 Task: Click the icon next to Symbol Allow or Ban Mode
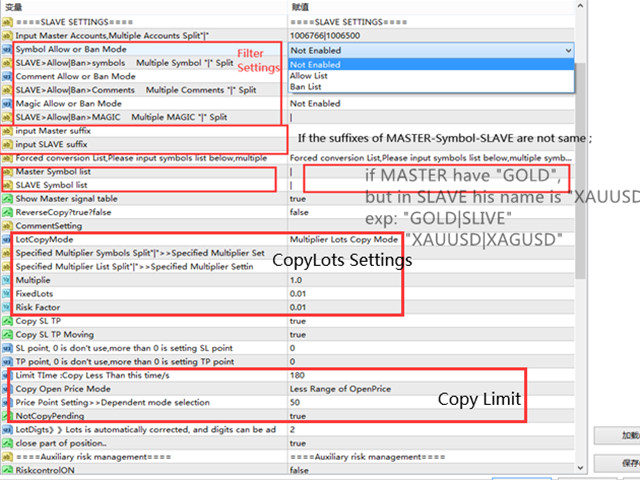[x=7, y=49]
